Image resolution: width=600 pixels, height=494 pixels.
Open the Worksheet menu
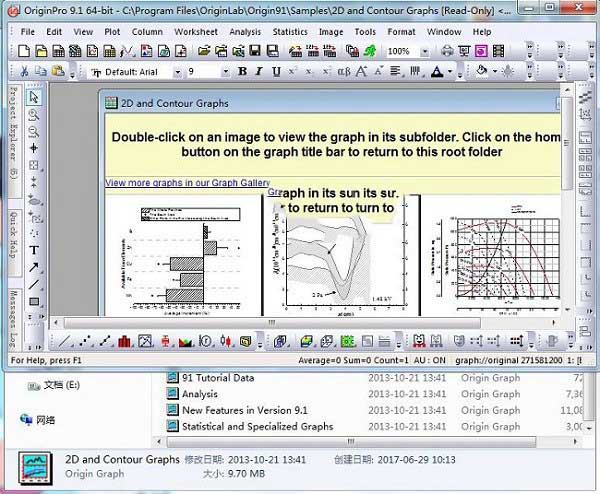[196, 32]
